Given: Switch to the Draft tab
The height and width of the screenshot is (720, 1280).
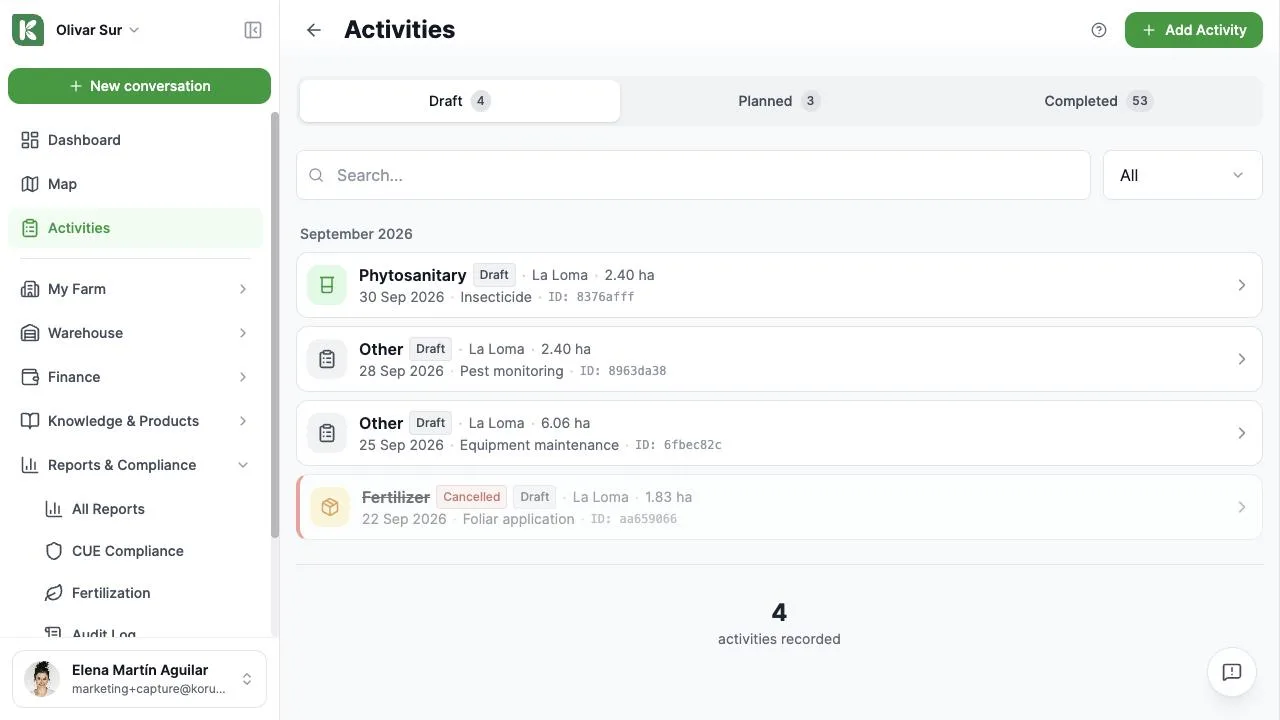Looking at the screenshot, I should 460,101.
